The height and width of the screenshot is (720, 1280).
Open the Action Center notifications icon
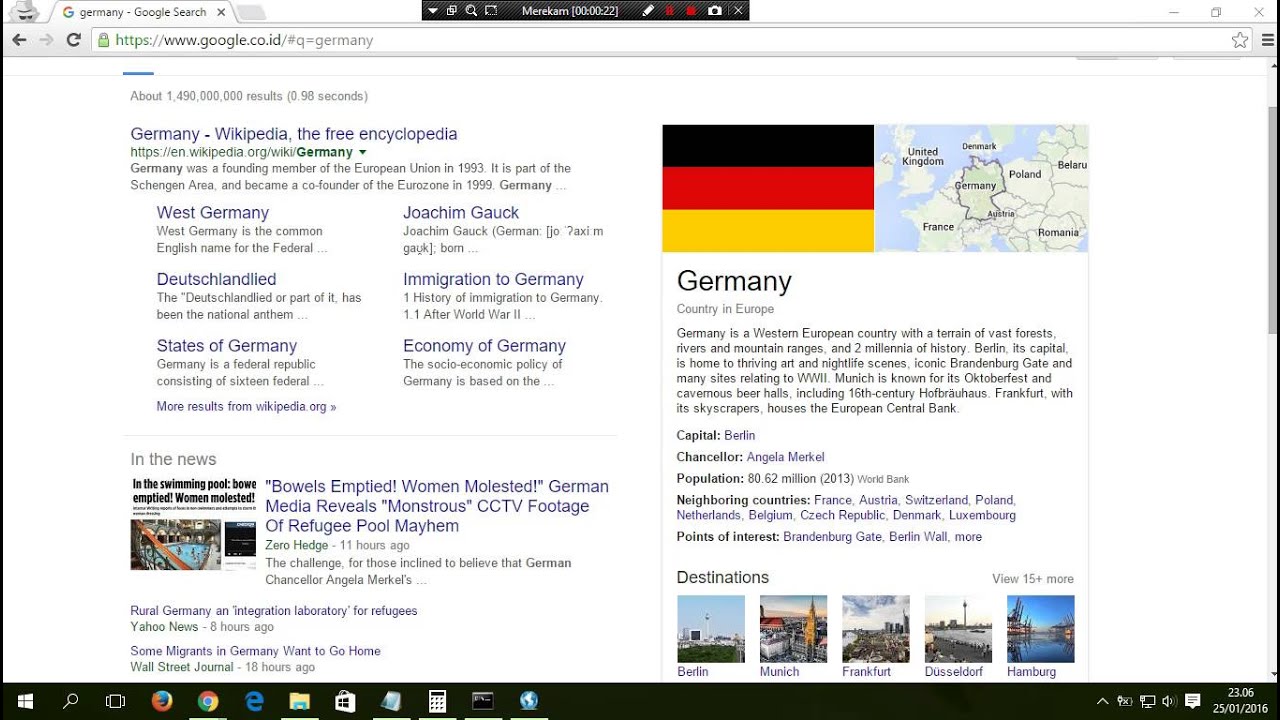[x=1193, y=701]
